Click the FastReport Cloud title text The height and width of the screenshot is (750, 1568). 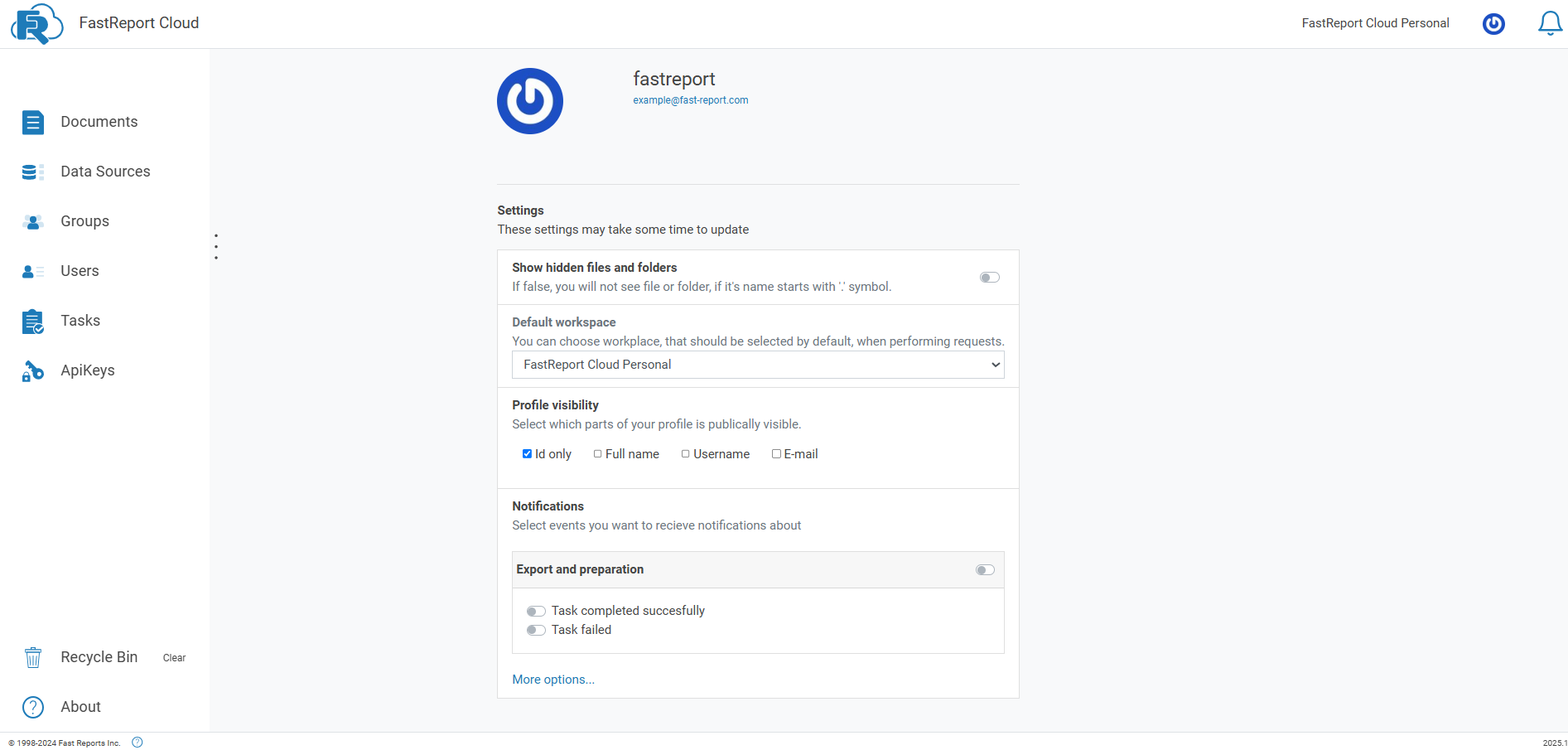pos(139,23)
